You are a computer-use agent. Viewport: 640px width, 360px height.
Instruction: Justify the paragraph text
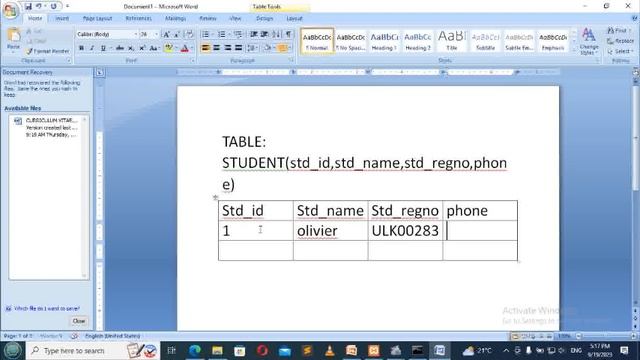(239, 48)
